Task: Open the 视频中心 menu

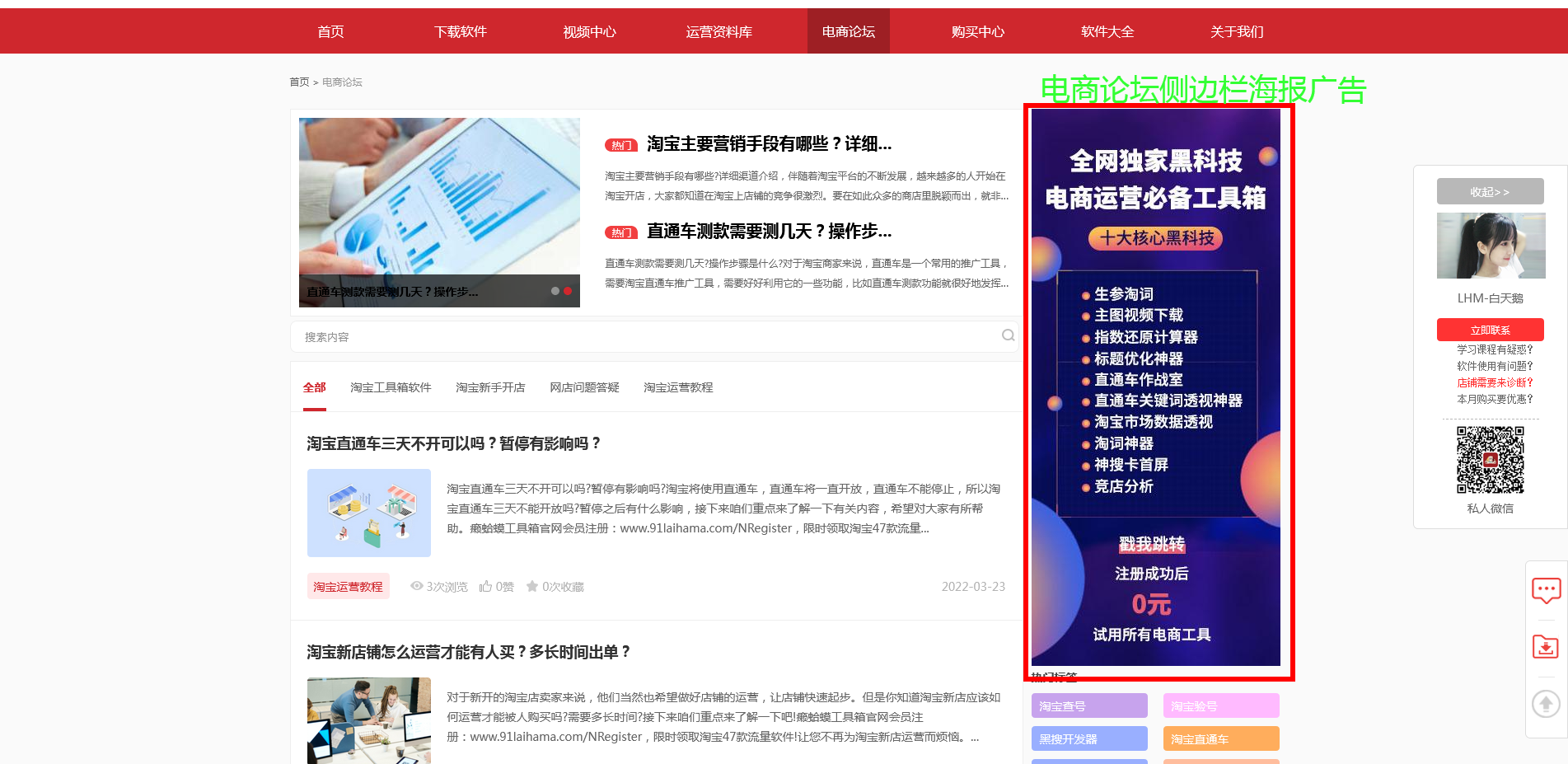Action: tap(590, 31)
